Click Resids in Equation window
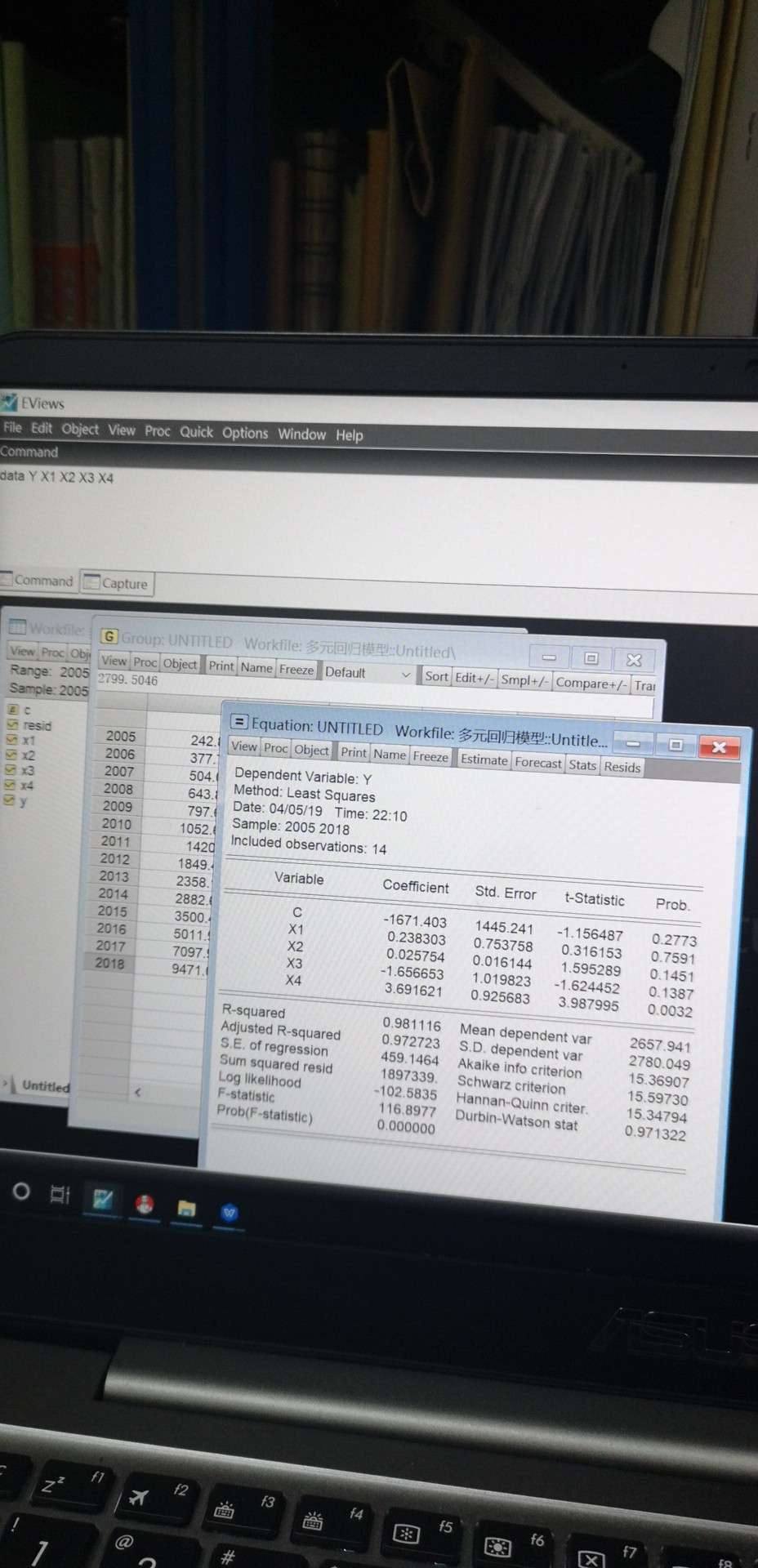The image size is (758, 1568). coord(622,767)
